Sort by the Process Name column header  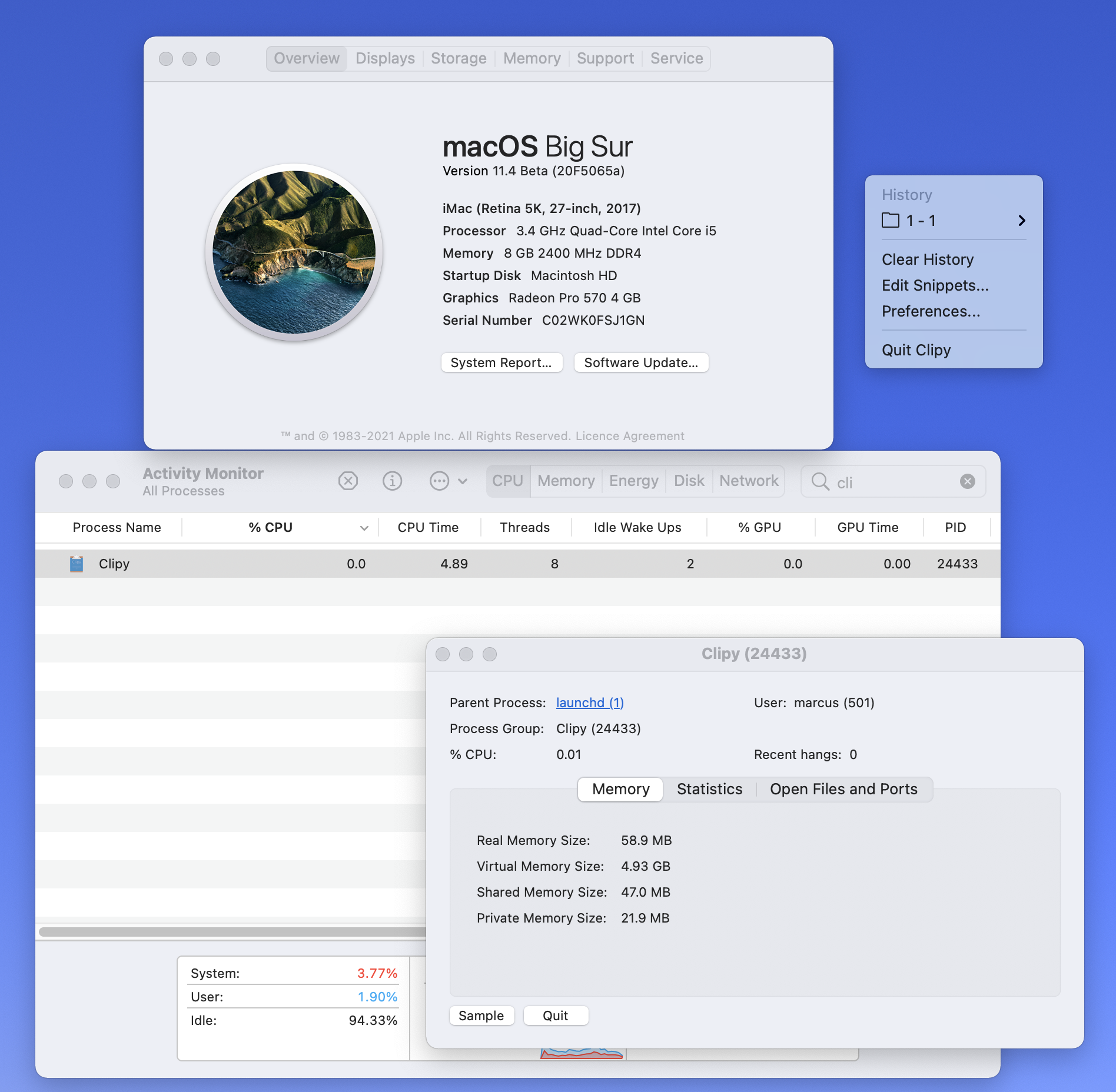click(117, 527)
